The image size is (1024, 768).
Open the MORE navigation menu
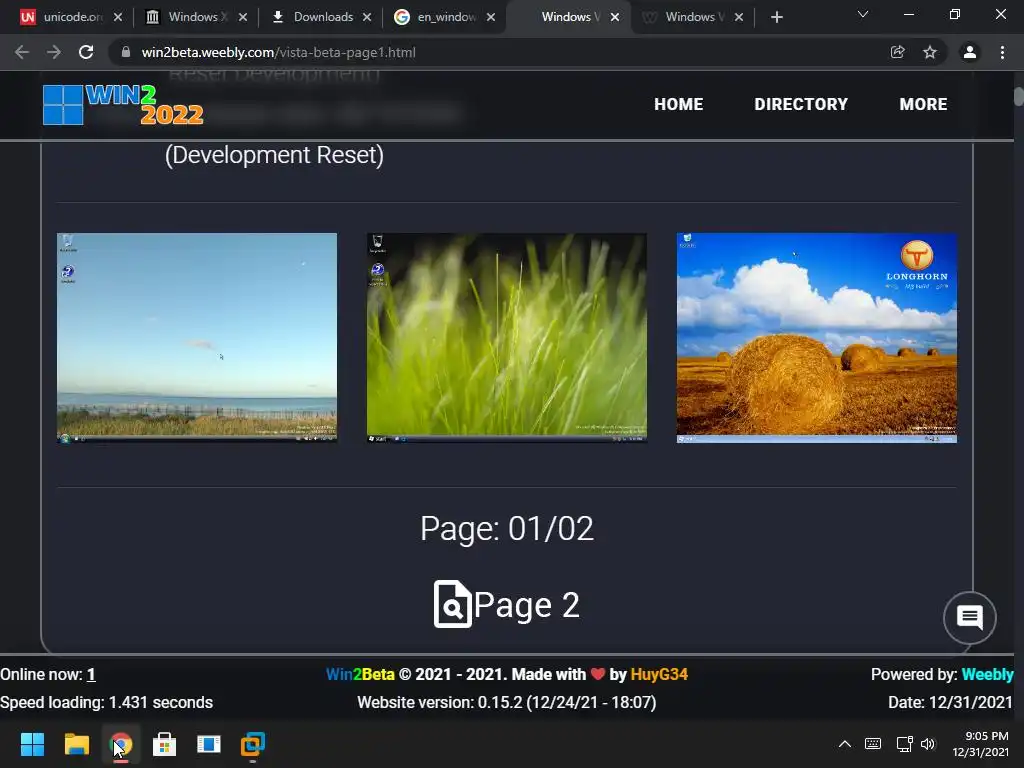pyautogui.click(x=923, y=104)
